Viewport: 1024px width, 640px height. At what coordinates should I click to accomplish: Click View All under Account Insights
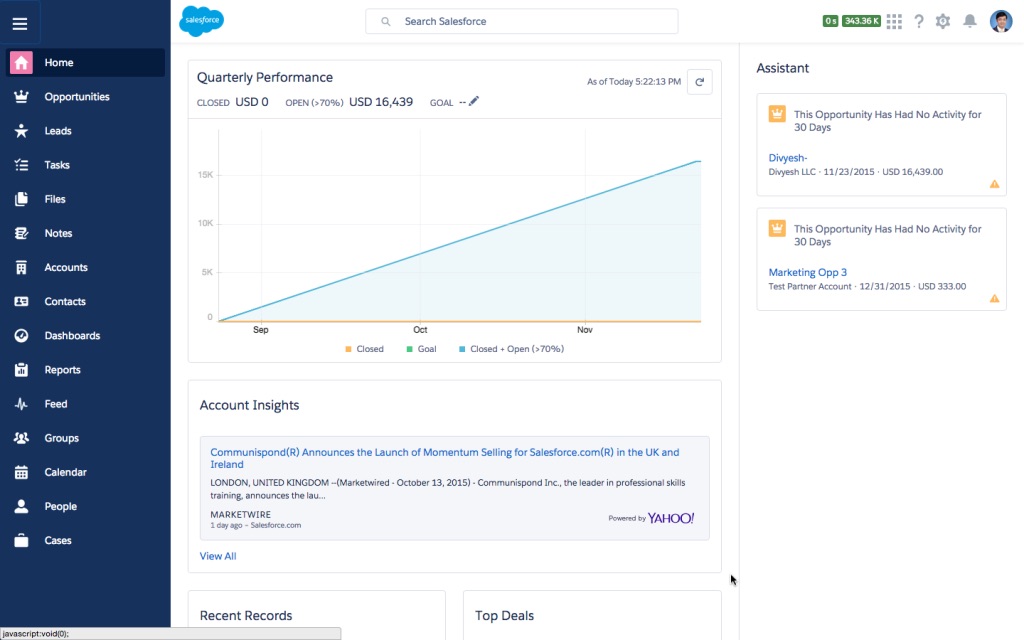[x=218, y=556]
